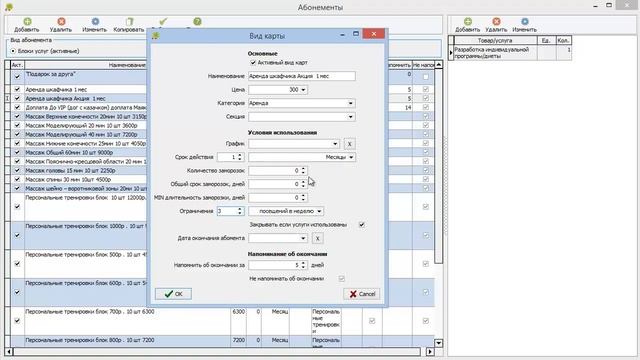Click the Общий срок заморозок spinner arrows
The image size is (640, 360).
pyautogui.click(x=303, y=184)
